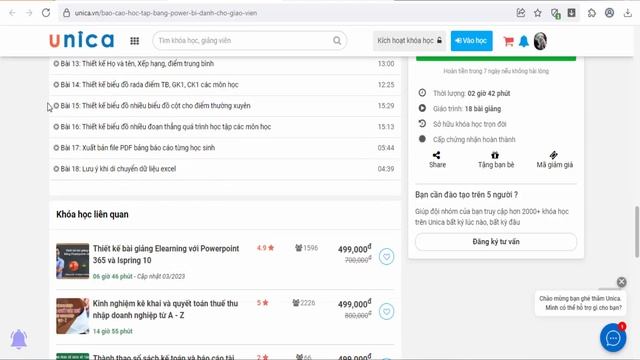The image size is (640, 360).
Task: Open the shield extension icon with green badge
Action: (555, 13)
